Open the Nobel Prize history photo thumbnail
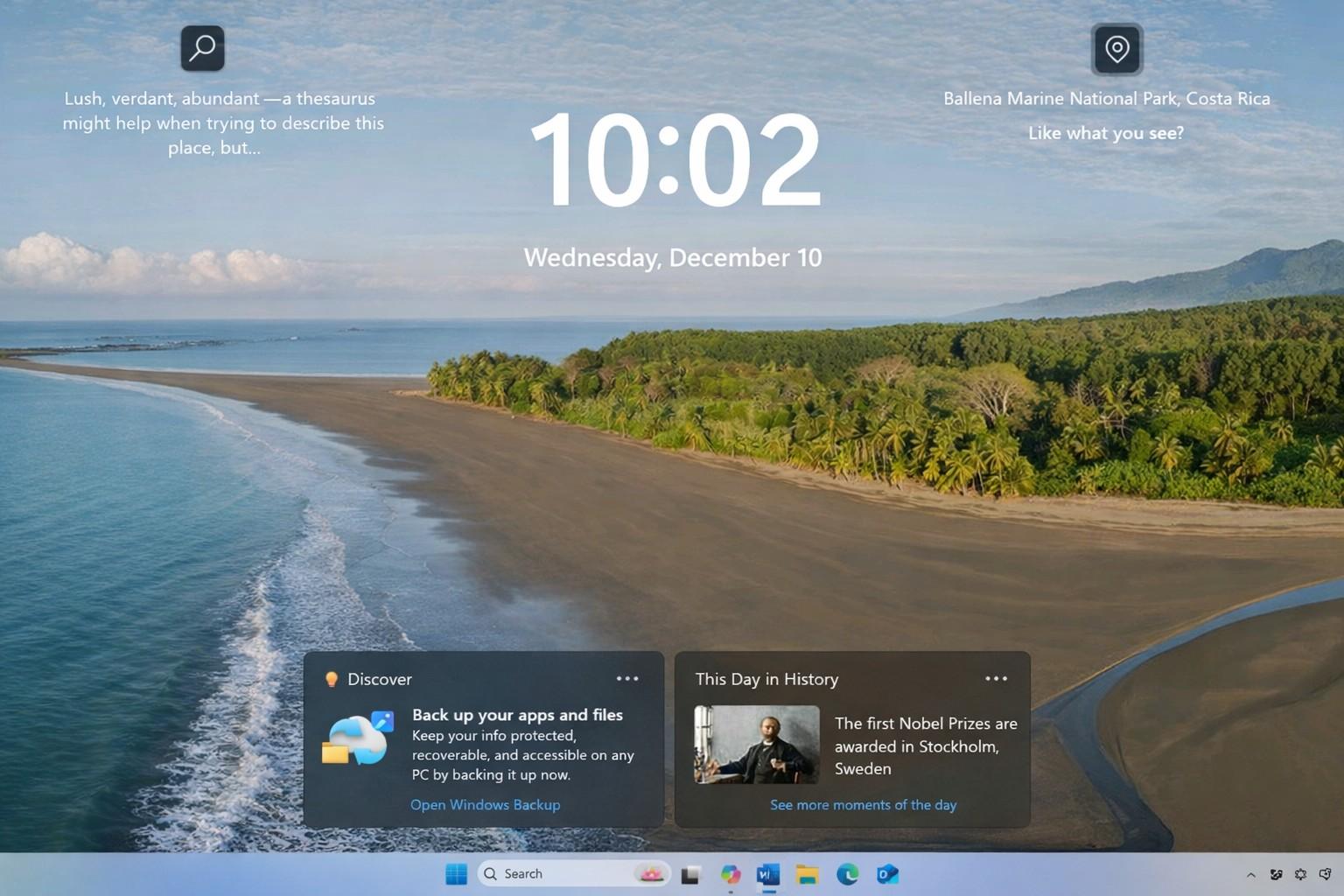This screenshot has height=896, width=1344. [x=757, y=745]
